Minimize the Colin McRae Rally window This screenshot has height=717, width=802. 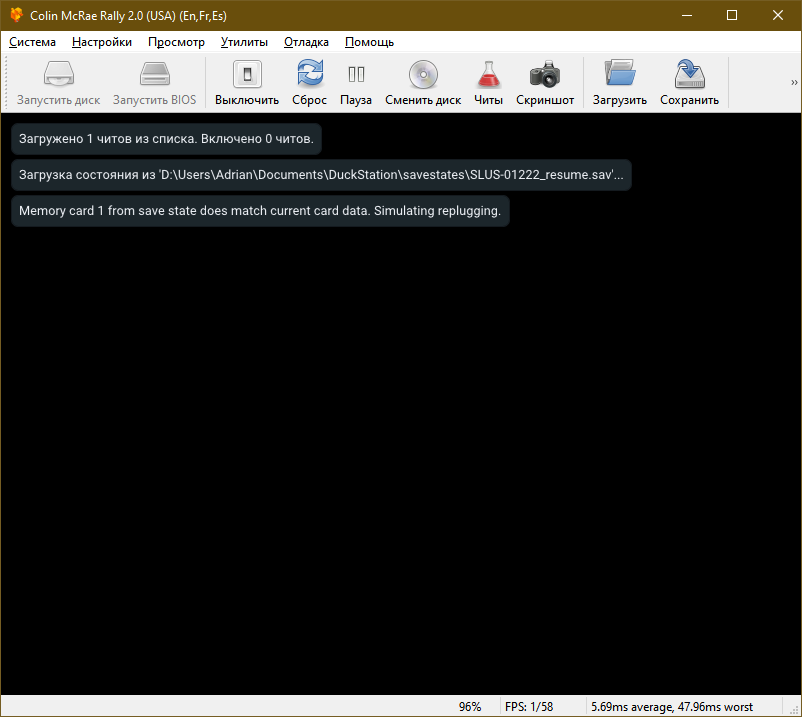point(687,15)
